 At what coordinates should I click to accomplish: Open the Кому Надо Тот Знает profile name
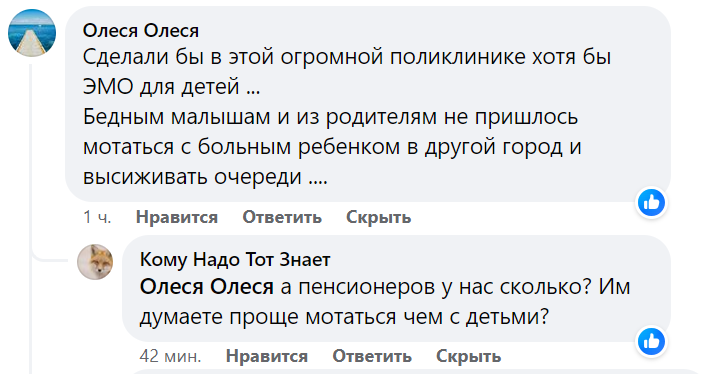235,259
